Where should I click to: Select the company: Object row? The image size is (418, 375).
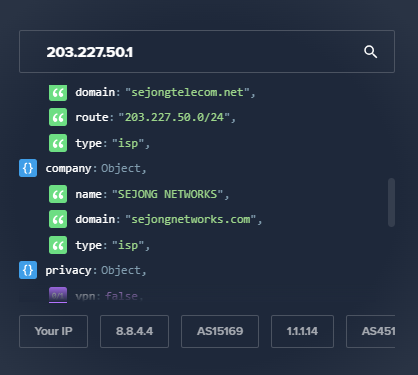tap(83, 168)
